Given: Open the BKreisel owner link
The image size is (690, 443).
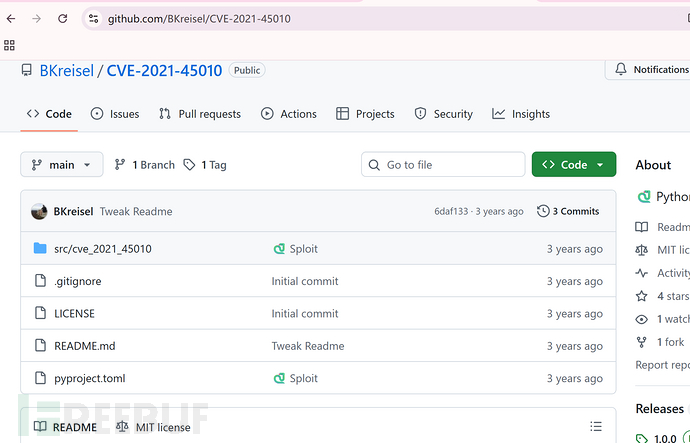Looking at the screenshot, I should pos(66,70).
